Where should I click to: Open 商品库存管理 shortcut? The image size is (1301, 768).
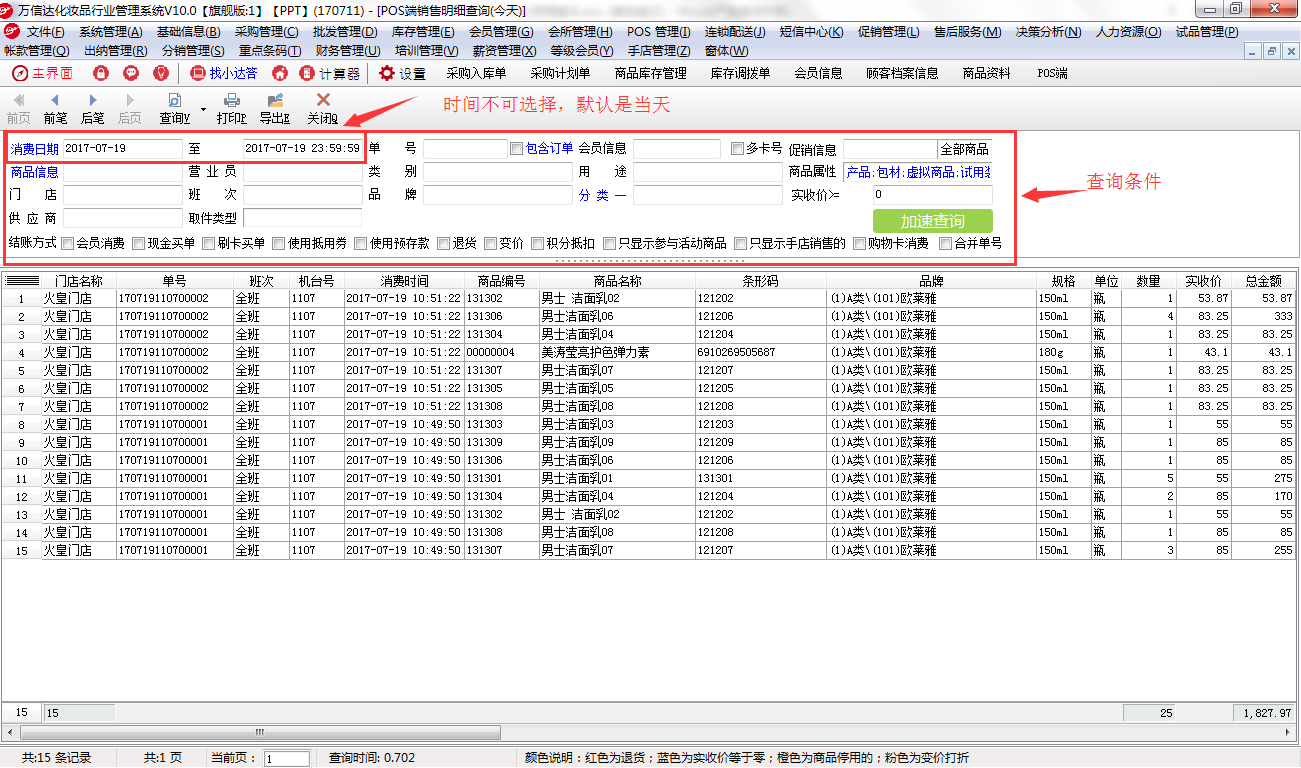(x=650, y=73)
